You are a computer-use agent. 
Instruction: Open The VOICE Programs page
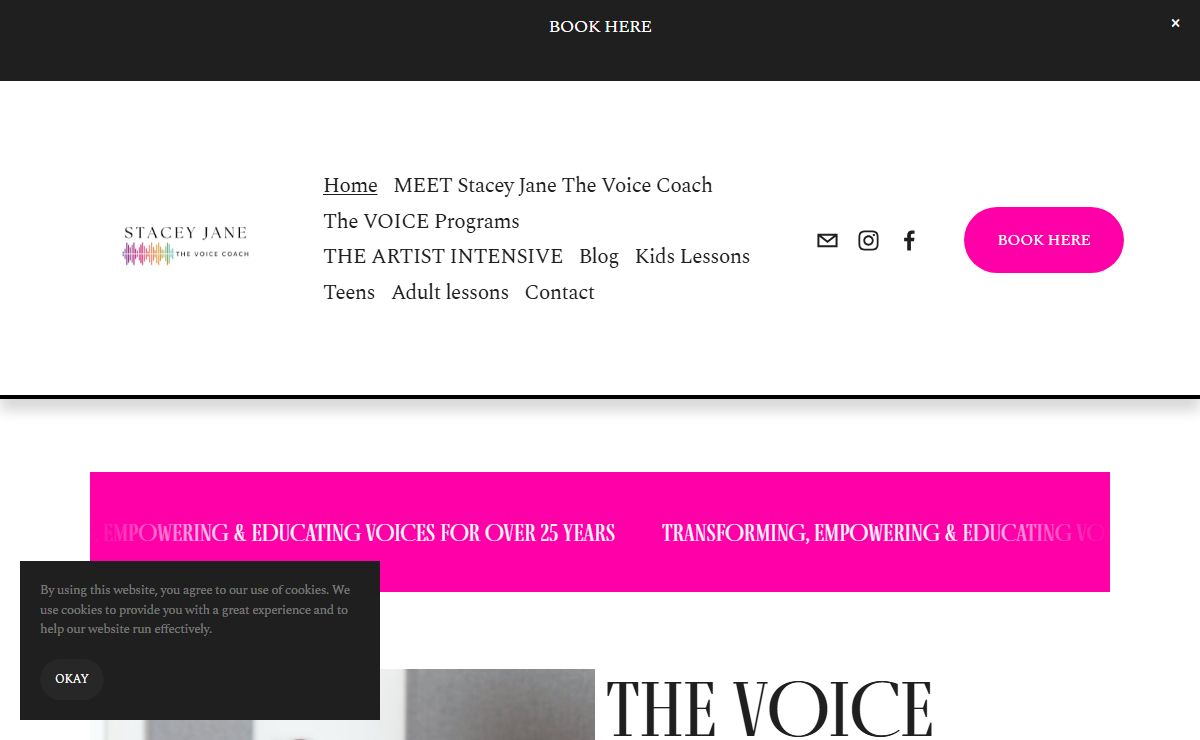click(x=421, y=221)
